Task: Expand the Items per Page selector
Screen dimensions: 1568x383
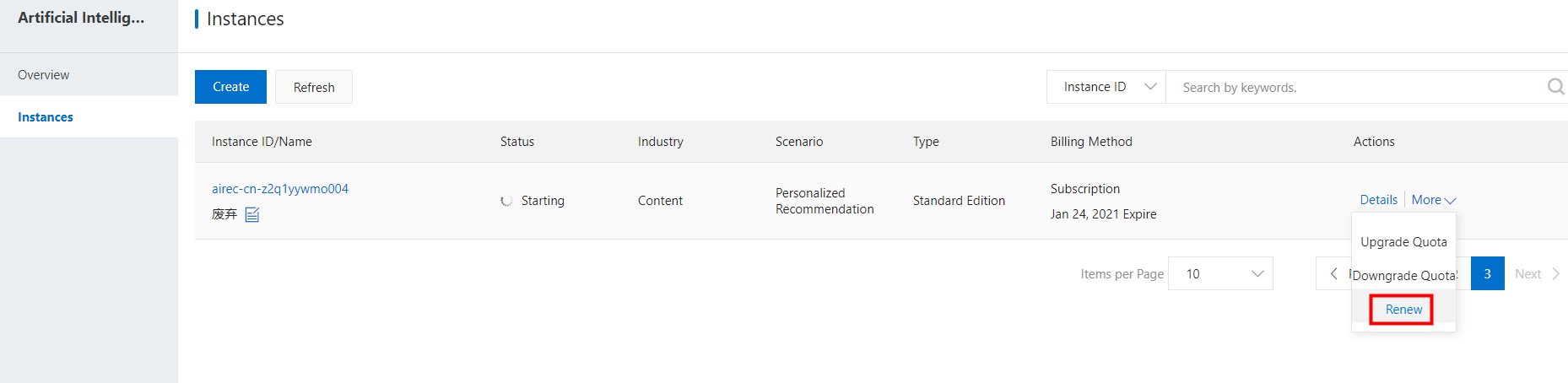Action: pos(1220,273)
